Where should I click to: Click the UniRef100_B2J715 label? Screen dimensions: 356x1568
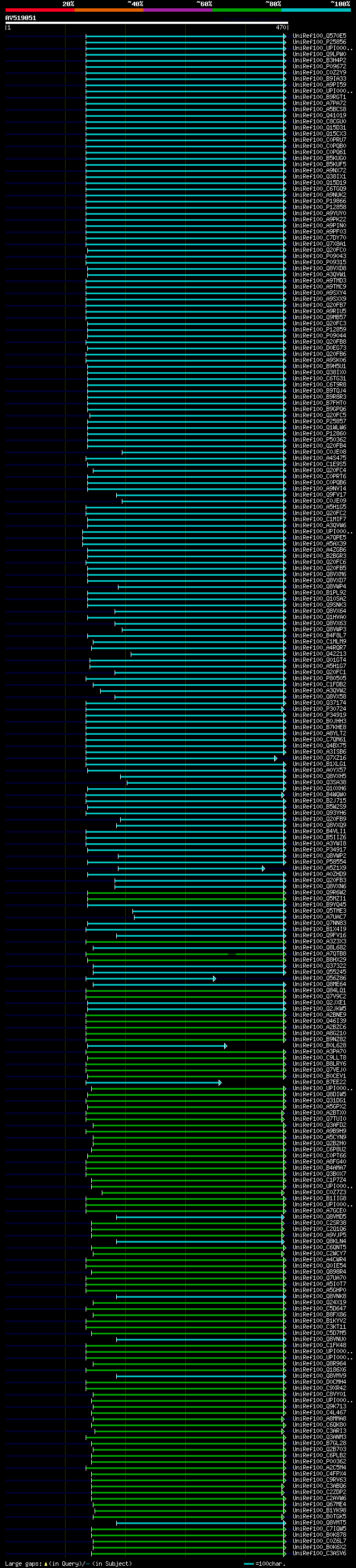click(x=319, y=800)
